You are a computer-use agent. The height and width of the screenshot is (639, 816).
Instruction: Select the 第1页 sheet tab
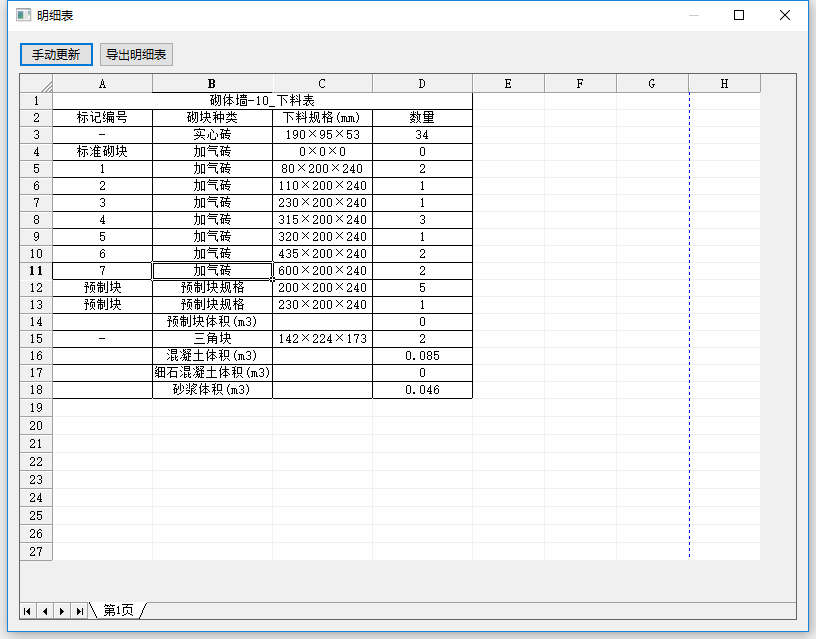click(118, 610)
